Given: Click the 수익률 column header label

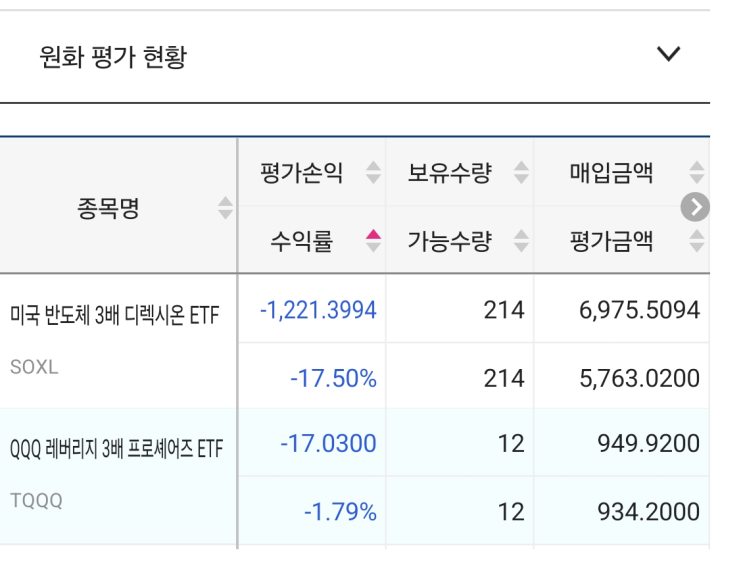Looking at the screenshot, I should tap(301, 241).
